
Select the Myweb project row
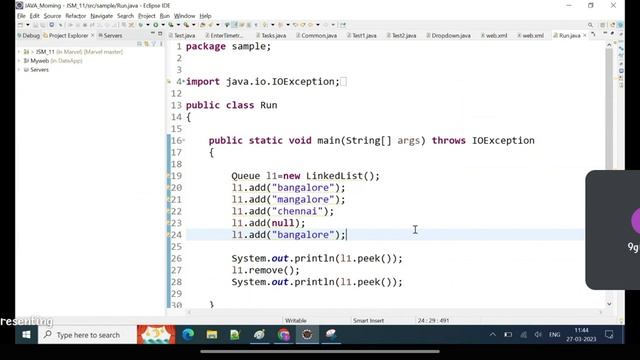point(53,61)
